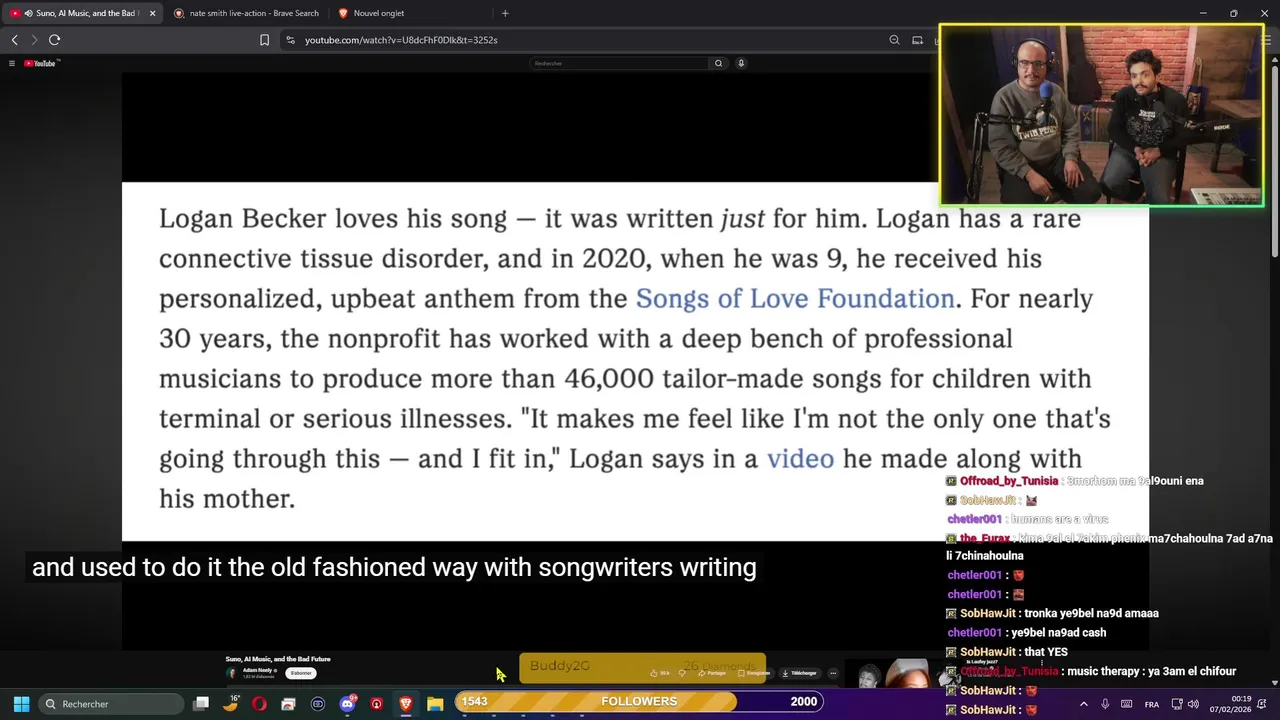Open network icon in system tray
1280x720 pixels.
point(1177,704)
